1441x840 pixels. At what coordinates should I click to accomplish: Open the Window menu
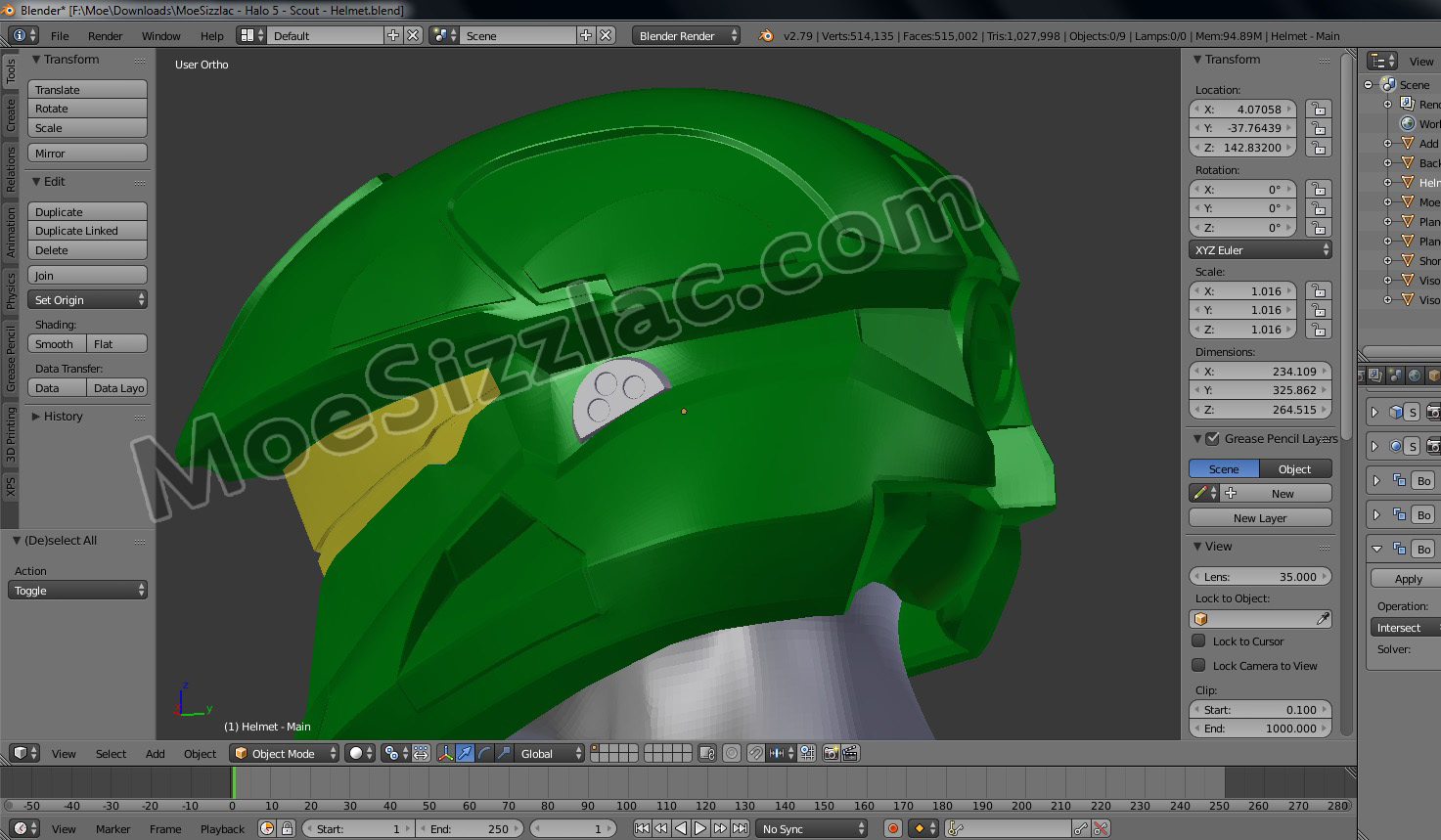[161, 35]
